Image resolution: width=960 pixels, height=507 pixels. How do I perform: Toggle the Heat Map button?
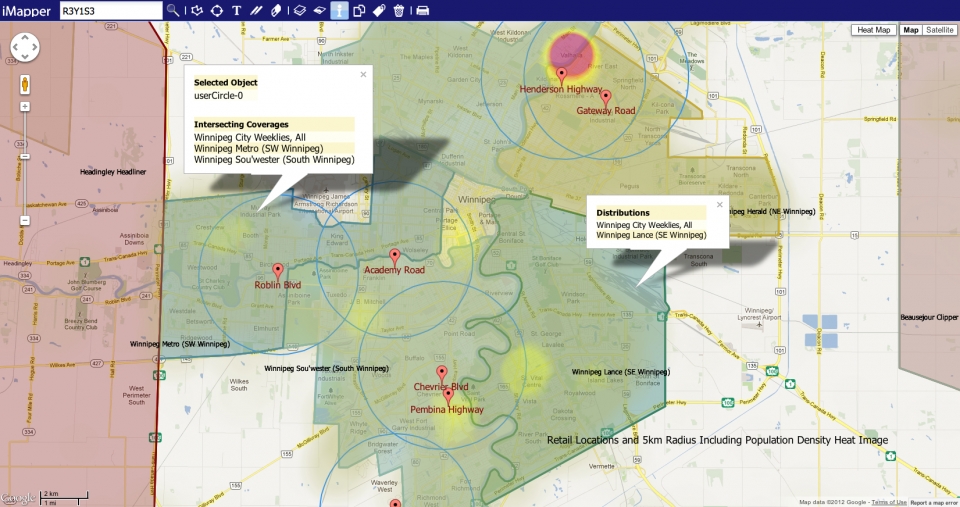874,30
